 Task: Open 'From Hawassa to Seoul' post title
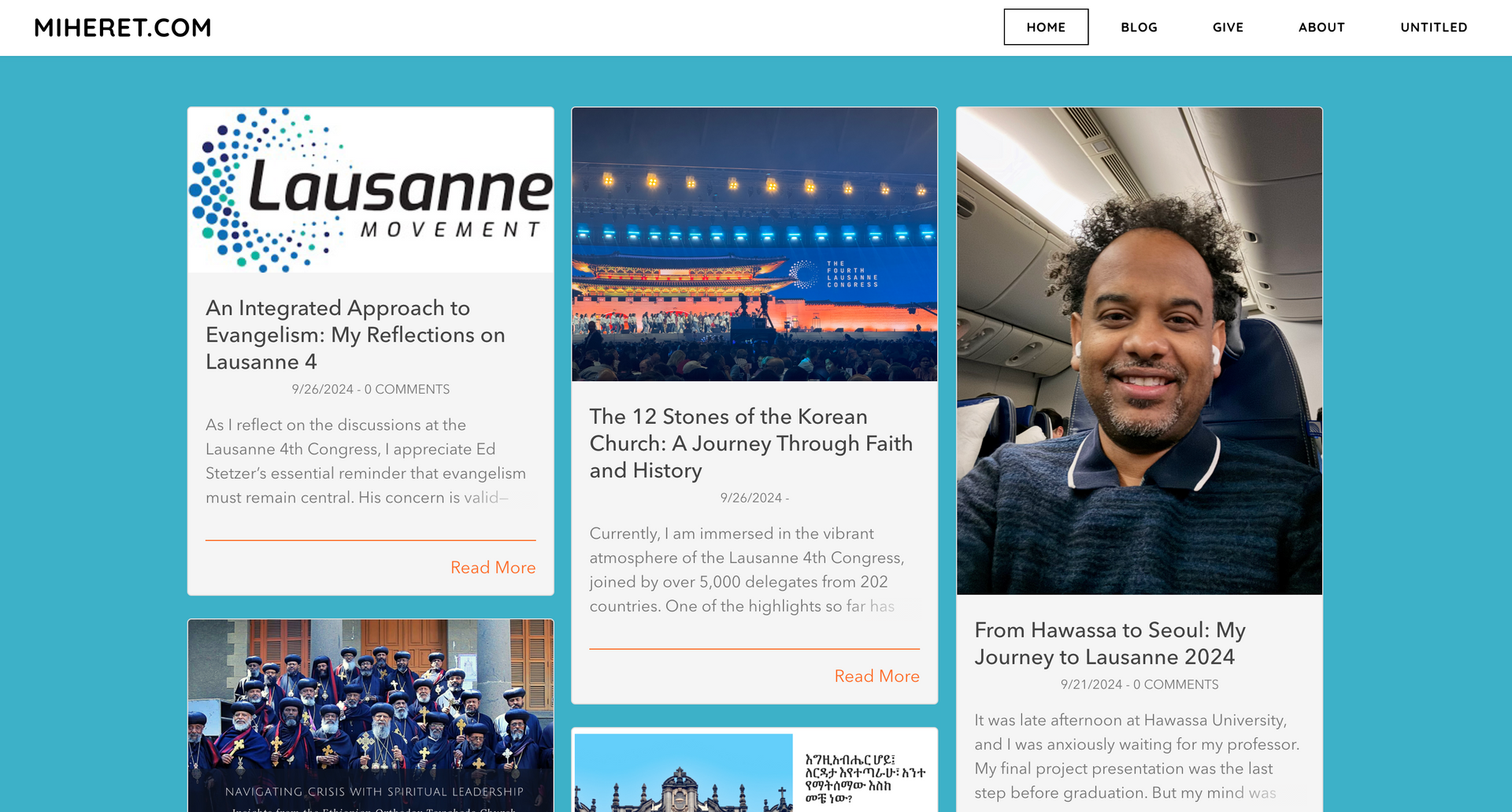1110,643
